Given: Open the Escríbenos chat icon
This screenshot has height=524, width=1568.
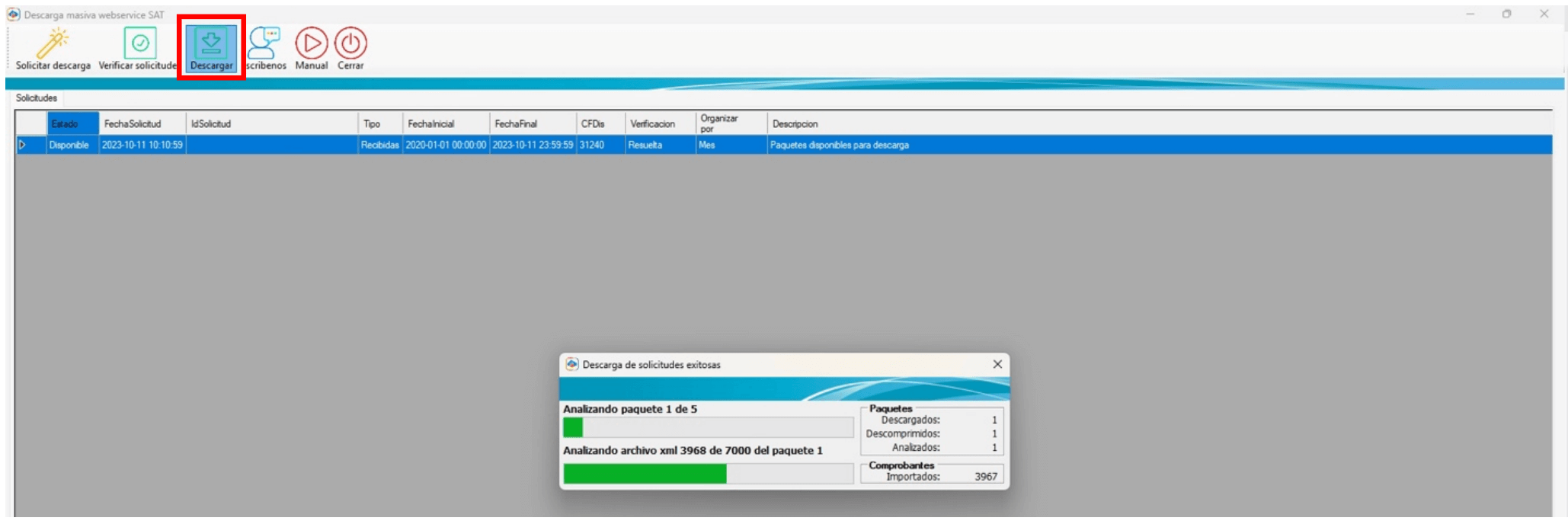Looking at the screenshot, I should pyautogui.click(x=264, y=44).
